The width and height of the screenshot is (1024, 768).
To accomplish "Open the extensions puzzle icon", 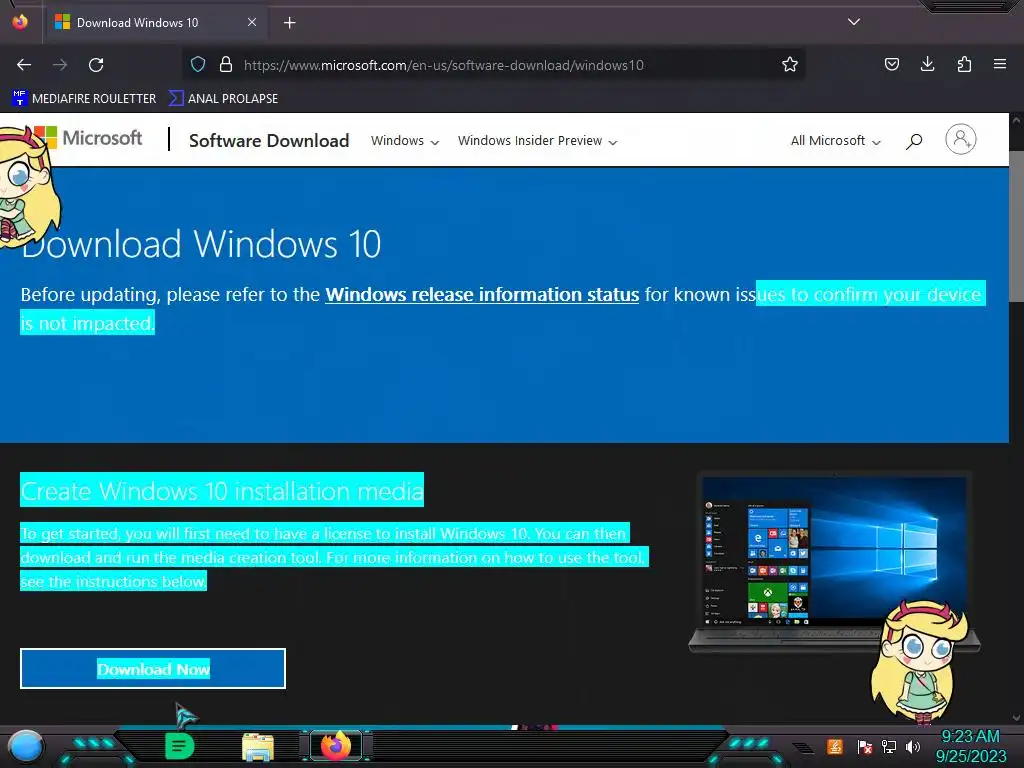I will pos(964,65).
